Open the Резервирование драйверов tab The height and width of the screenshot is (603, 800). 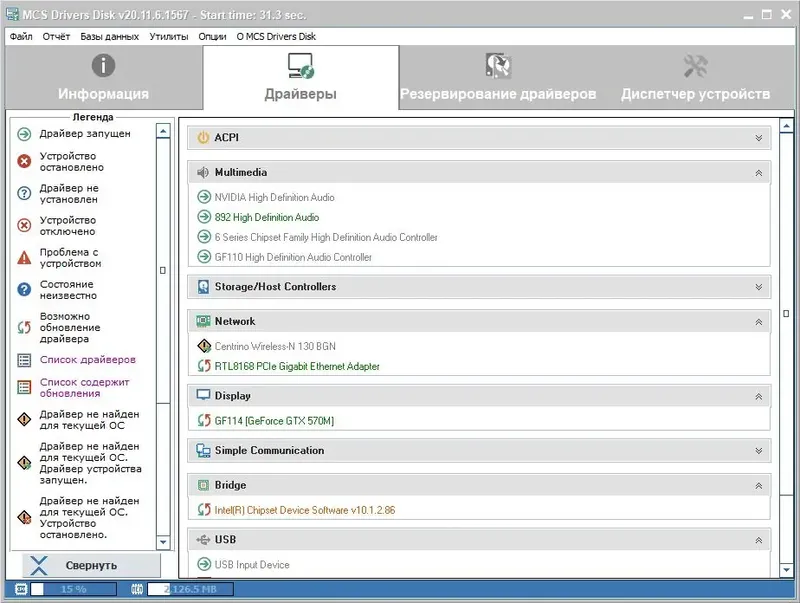coord(498,78)
